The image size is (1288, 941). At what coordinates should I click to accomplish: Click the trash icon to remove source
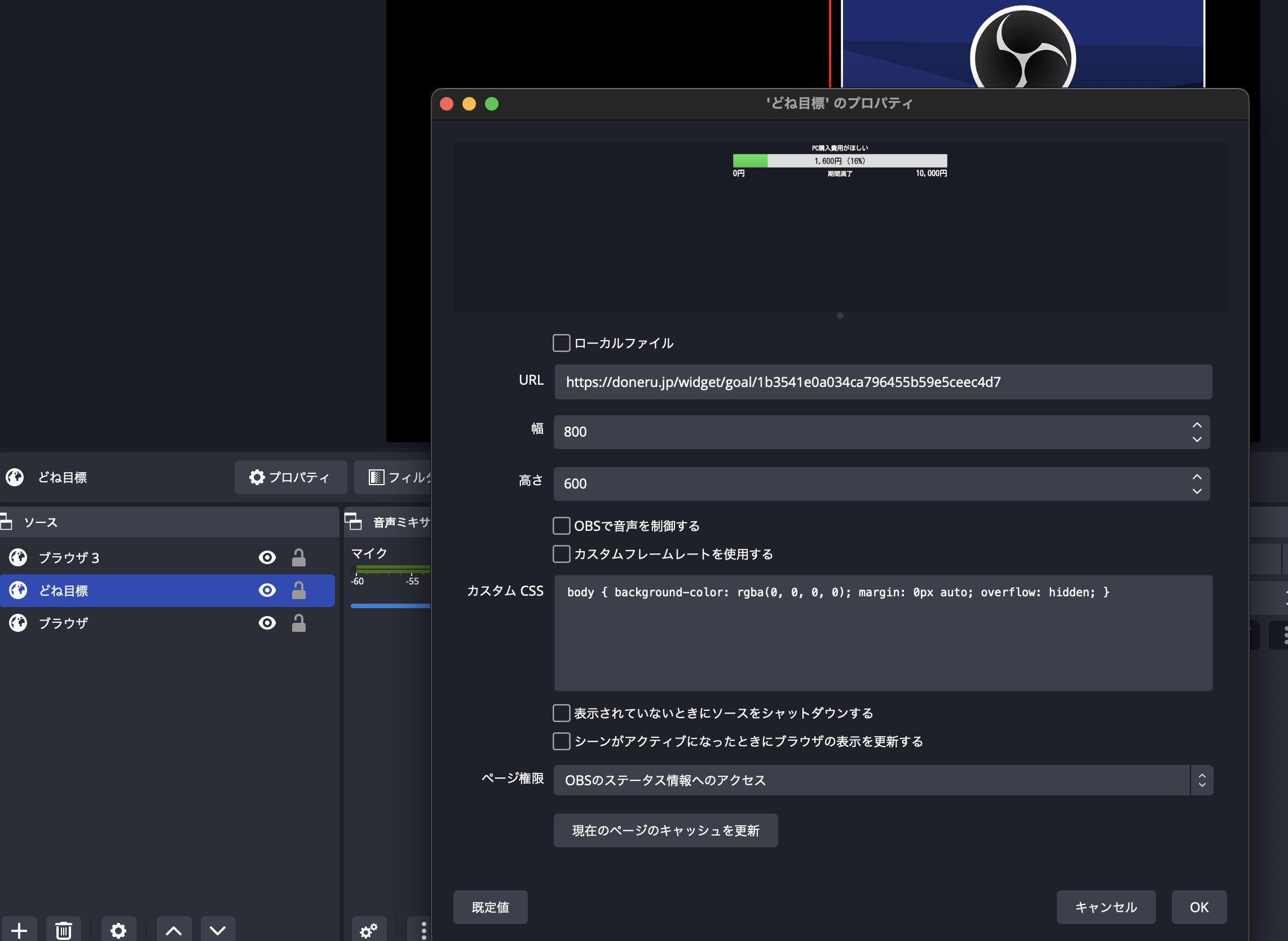point(63,930)
